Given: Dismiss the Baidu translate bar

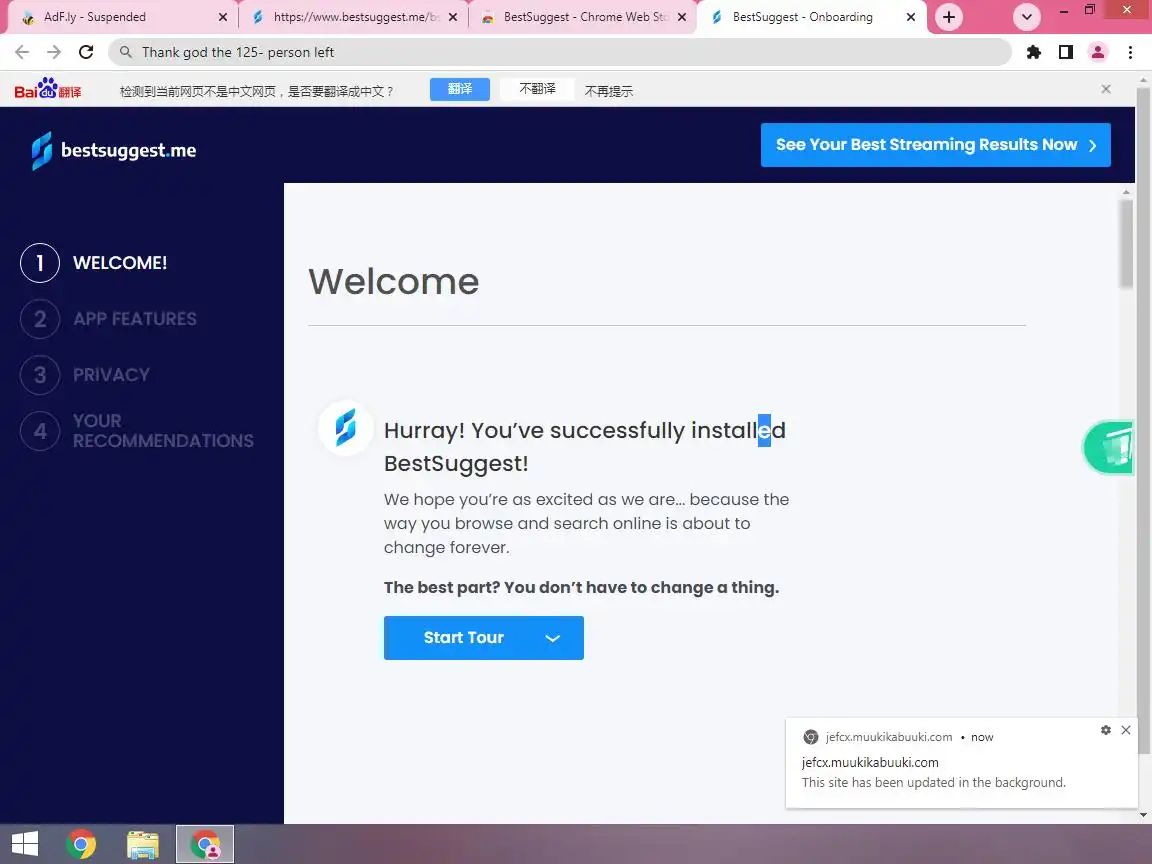Looking at the screenshot, I should (x=1106, y=89).
